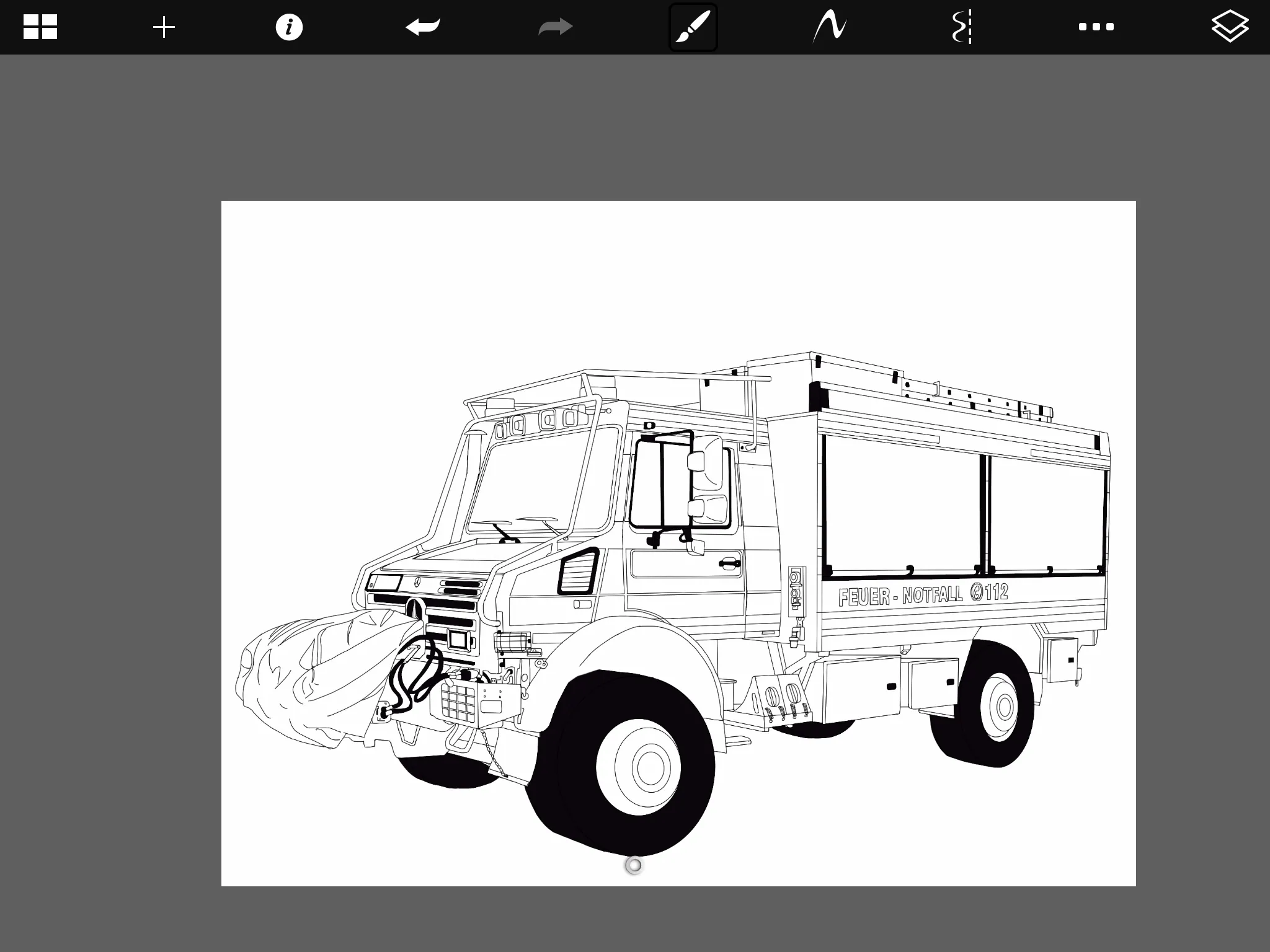The image size is (1270, 952).
Task: Tap the small circular puck below the tire
Action: (x=634, y=865)
